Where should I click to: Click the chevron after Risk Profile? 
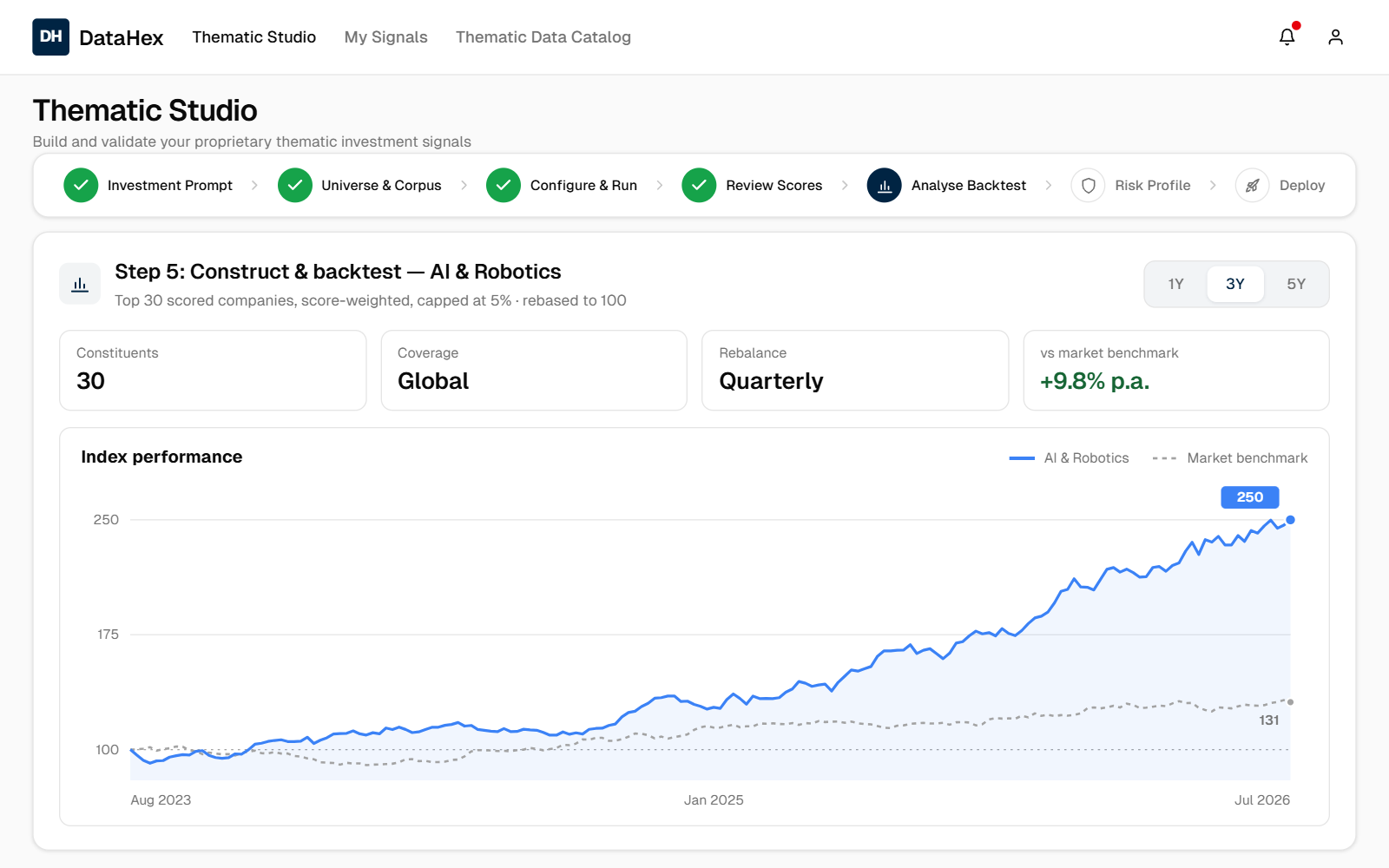point(1213,185)
